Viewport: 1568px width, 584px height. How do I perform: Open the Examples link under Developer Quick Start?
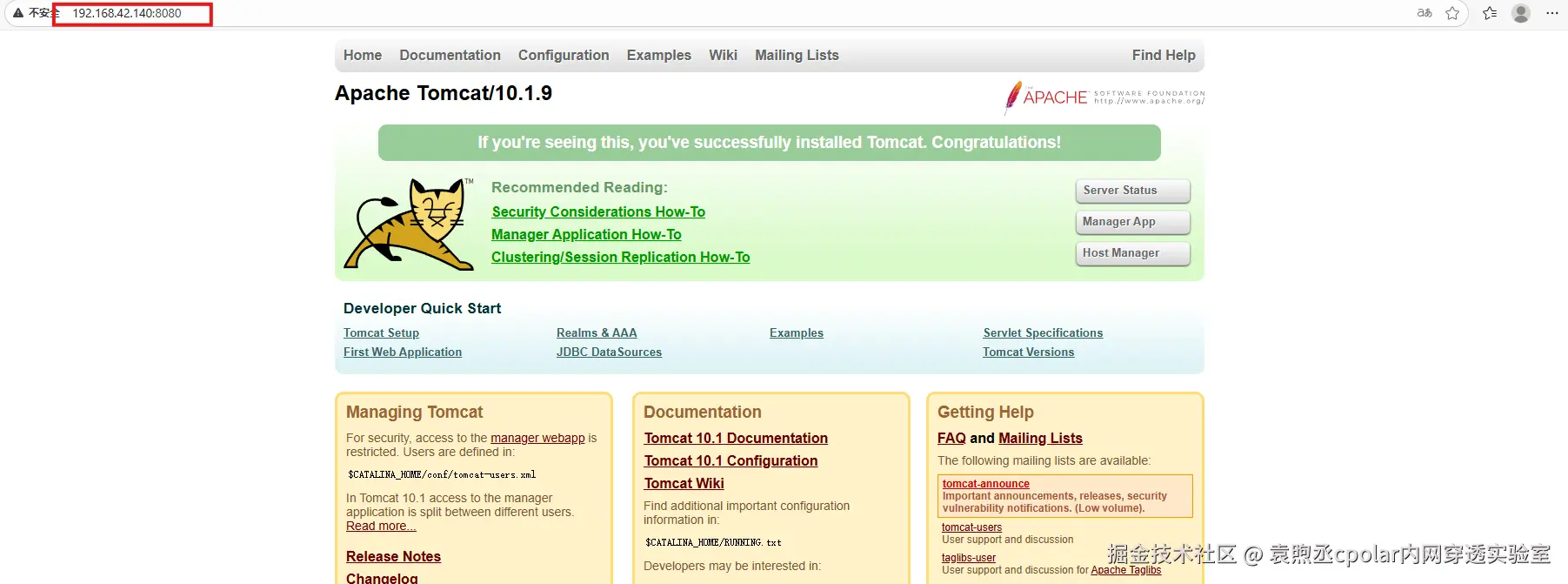(x=797, y=332)
